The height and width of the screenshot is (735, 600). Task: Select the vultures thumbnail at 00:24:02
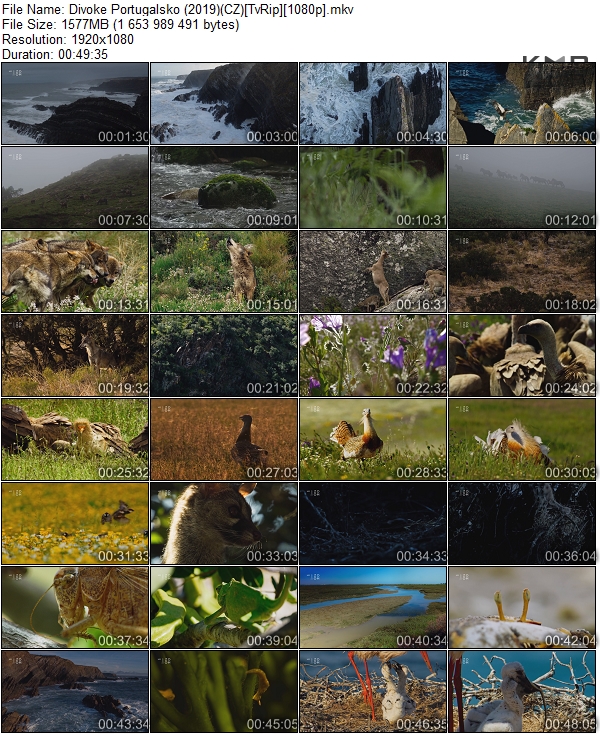[x=522, y=356]
